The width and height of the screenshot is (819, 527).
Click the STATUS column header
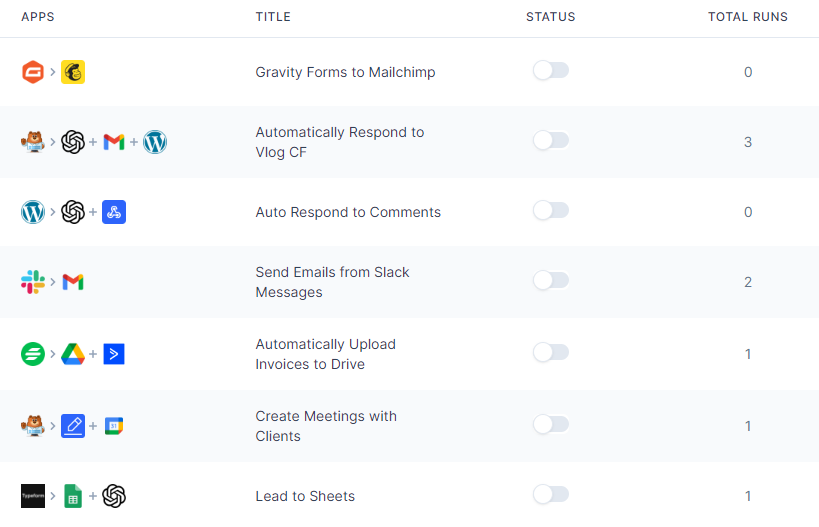tap(551, 17)
